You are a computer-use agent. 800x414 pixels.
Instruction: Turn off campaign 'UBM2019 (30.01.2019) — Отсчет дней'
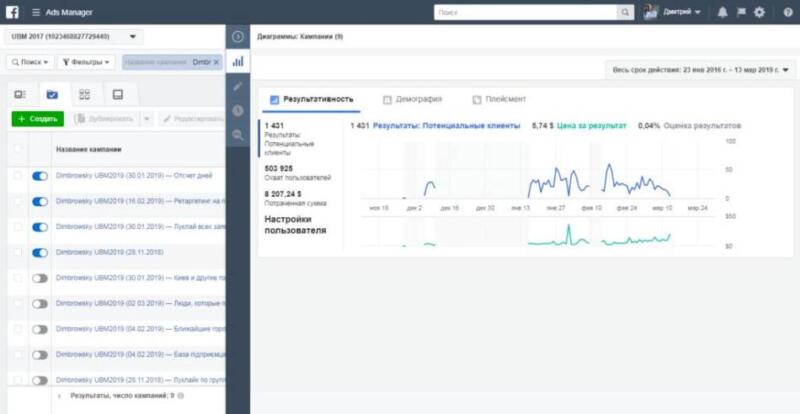click(40, 175)
